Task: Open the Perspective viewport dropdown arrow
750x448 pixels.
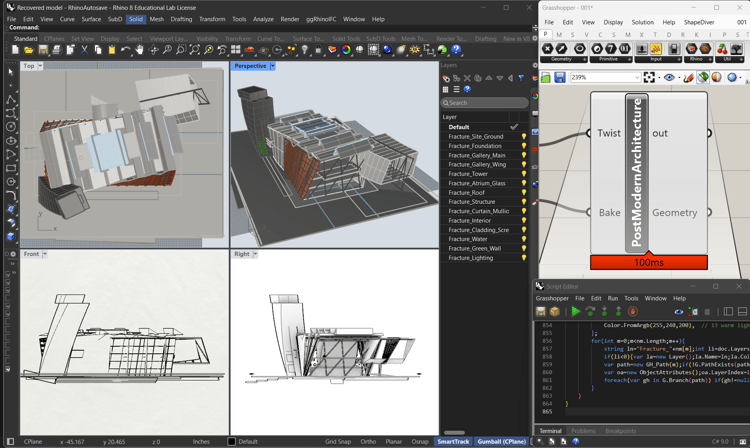Action: point(272,66)
